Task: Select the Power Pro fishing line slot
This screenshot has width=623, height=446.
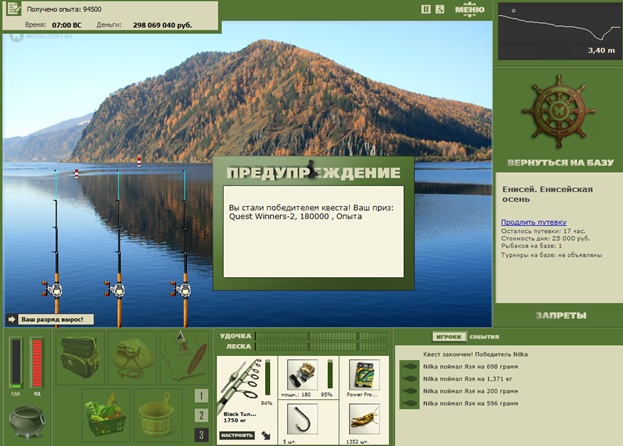Action: [x=364, y=377]
